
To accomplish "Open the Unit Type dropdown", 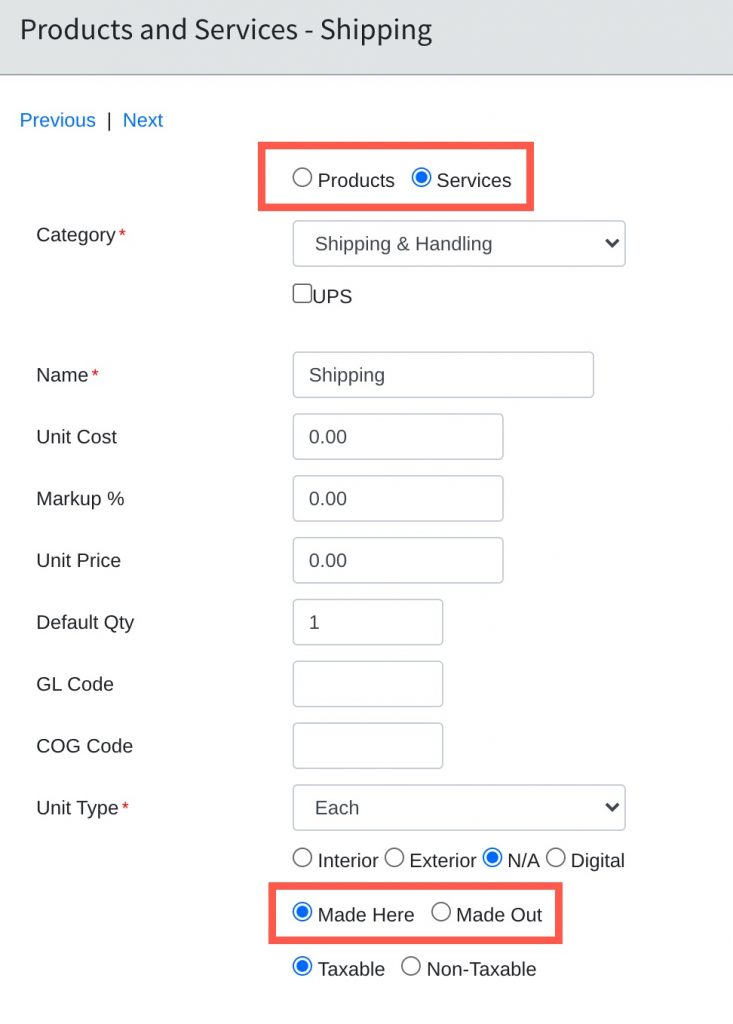I will tap(458, 807).
